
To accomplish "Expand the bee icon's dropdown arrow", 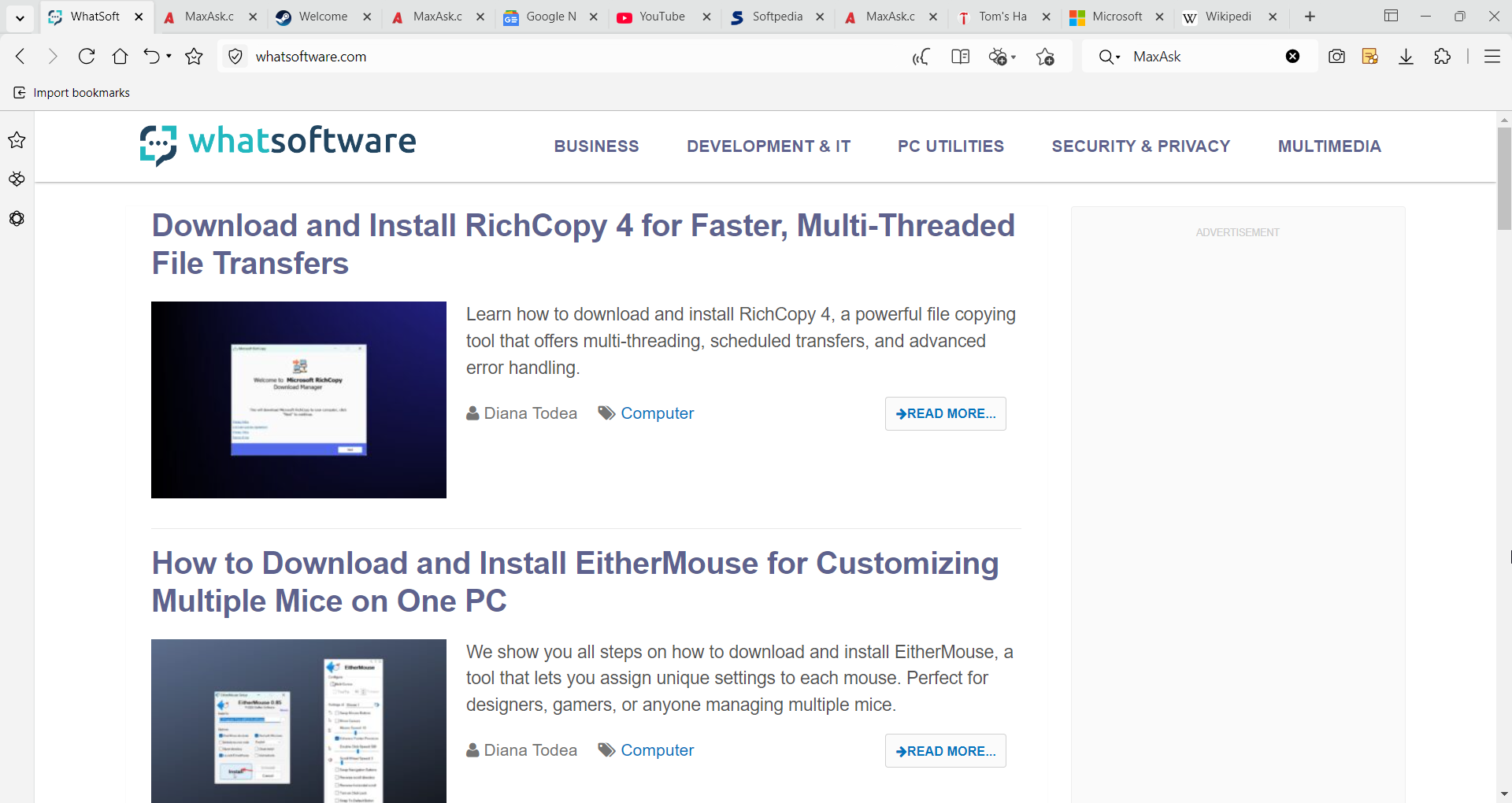I will (1012, 56).
